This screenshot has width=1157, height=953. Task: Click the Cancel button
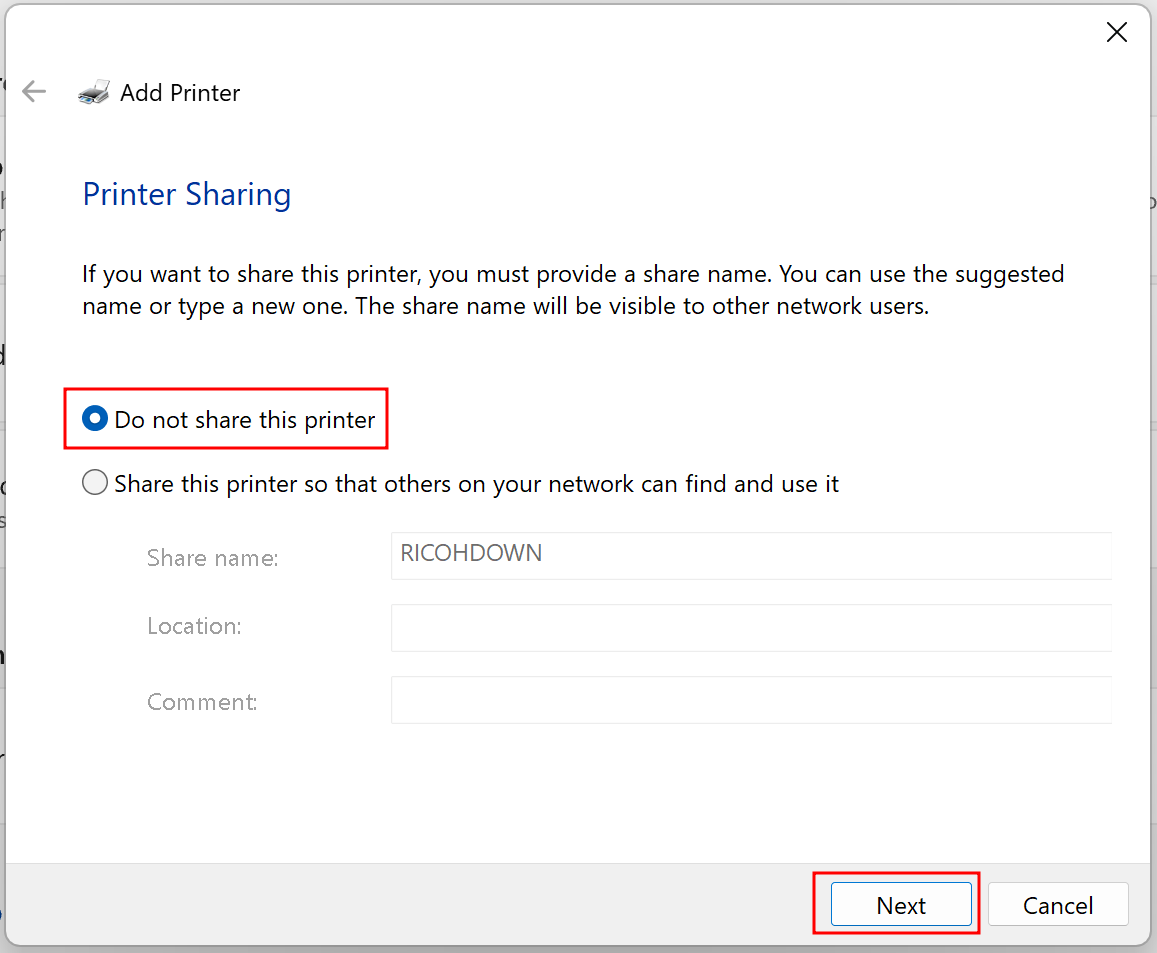click(1057, 904)
